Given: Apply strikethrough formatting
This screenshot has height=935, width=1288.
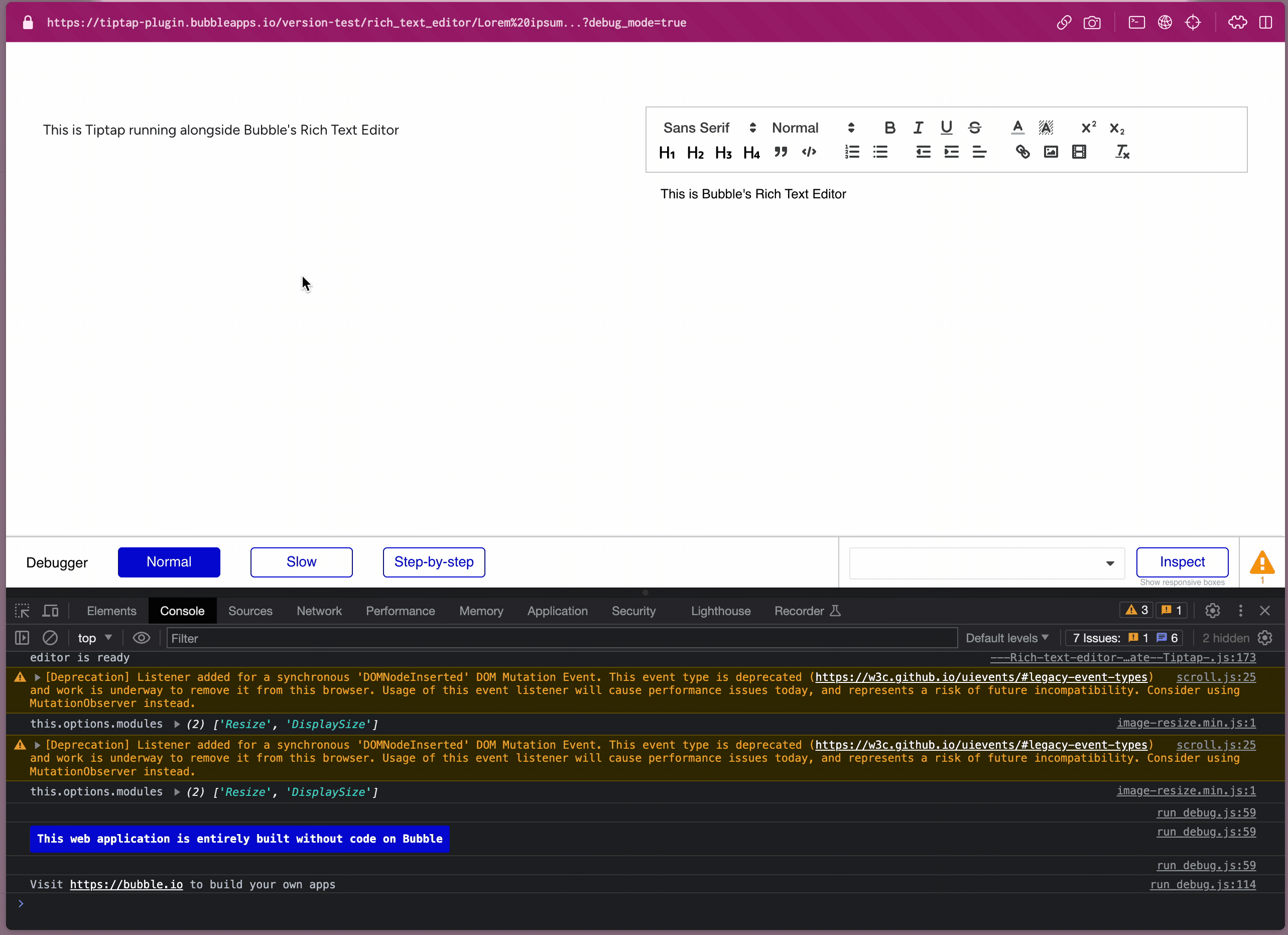Looking at the screenshot, I should (974, 128).
